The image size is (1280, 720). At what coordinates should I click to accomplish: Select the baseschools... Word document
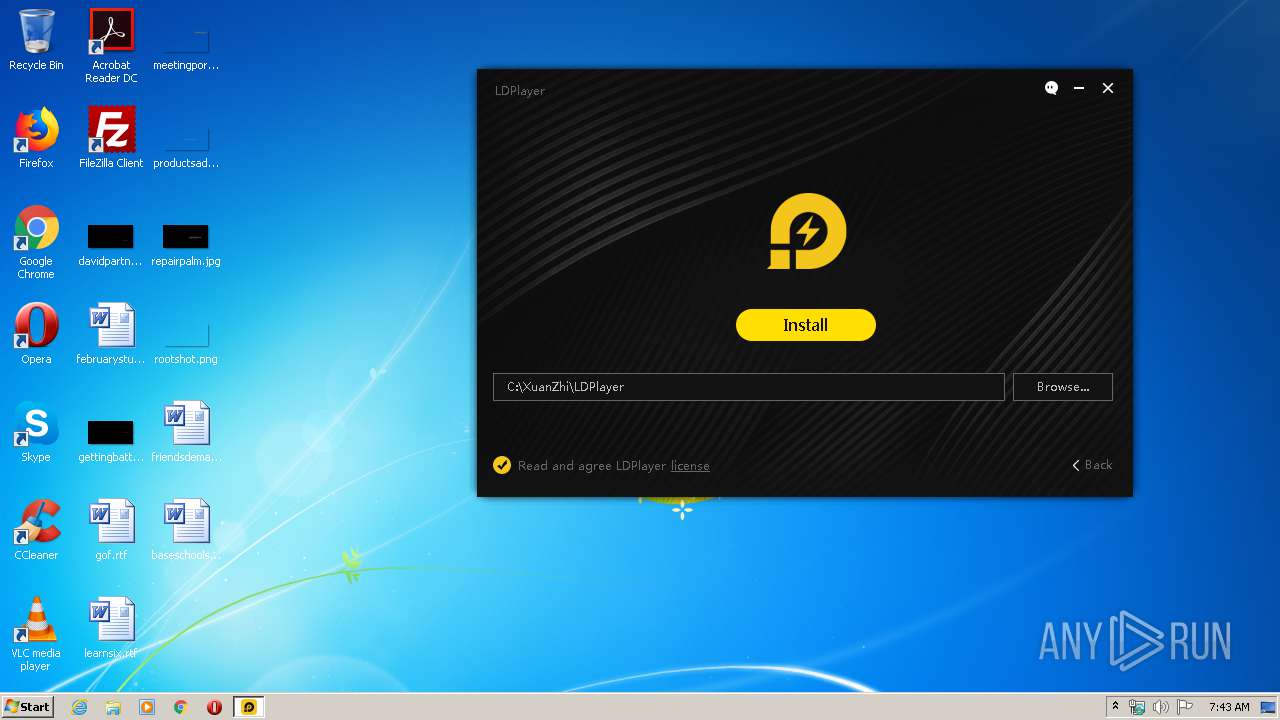click(186, 530)
